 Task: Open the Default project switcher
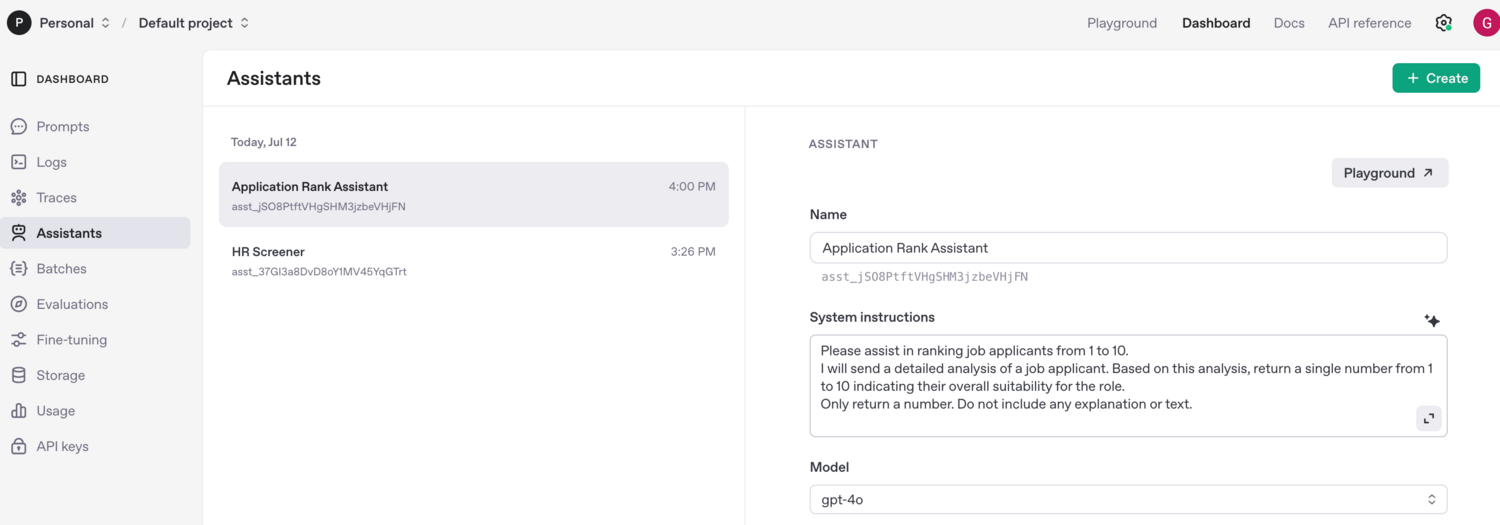(194, 23)
